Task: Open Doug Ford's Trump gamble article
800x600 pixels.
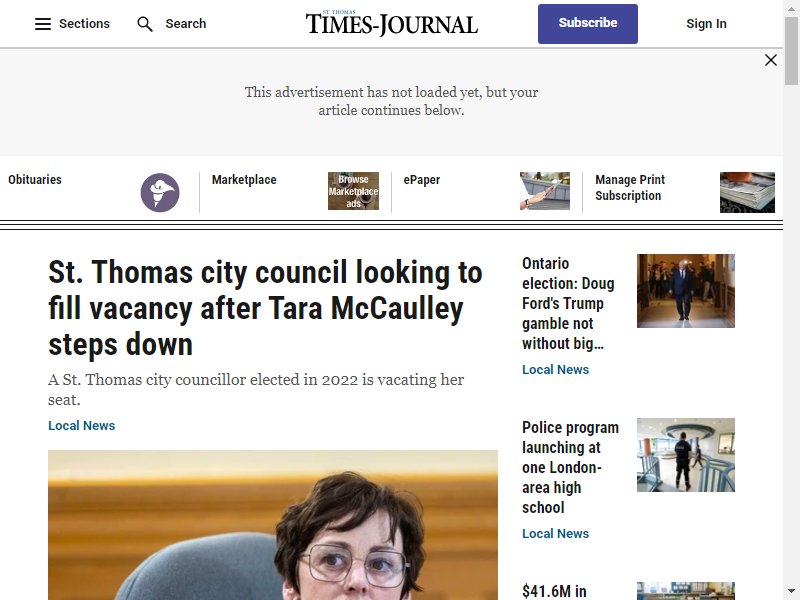Action: pos(568,304)
